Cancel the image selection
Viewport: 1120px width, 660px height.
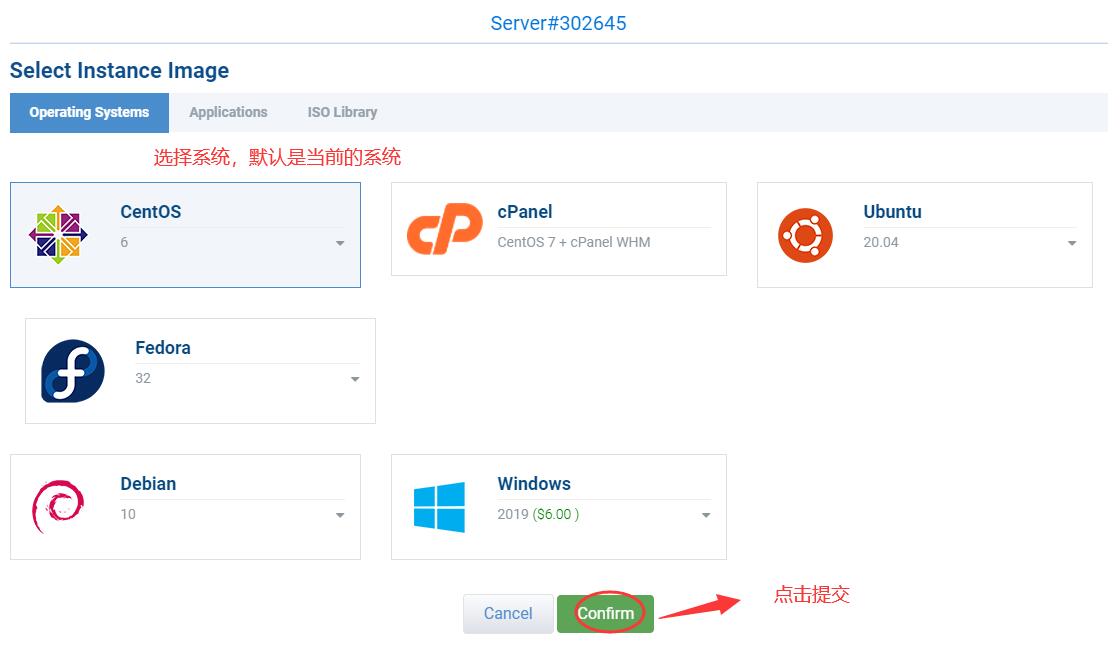tap(508, 614)
